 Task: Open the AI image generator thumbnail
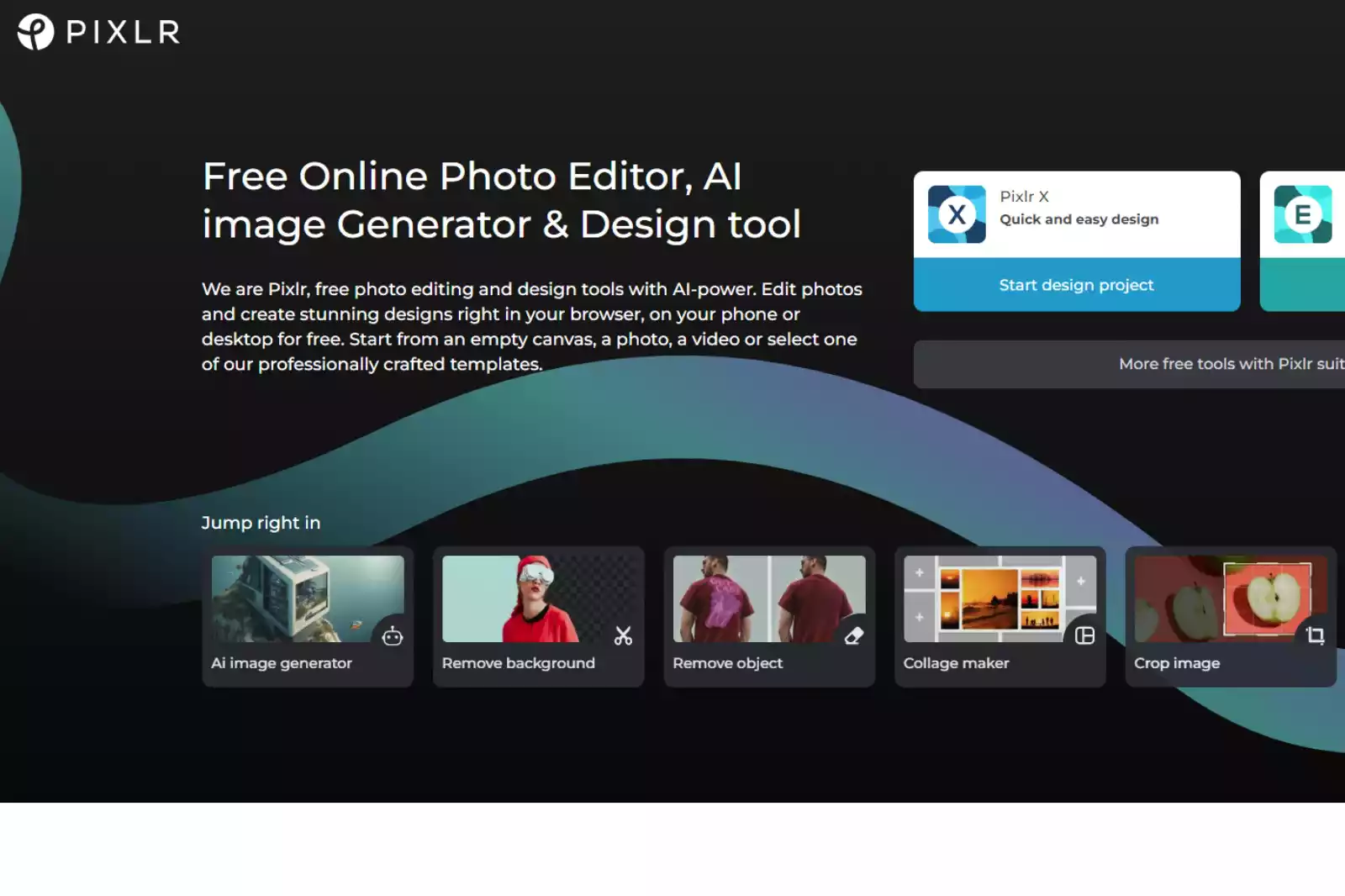[308, 598]
